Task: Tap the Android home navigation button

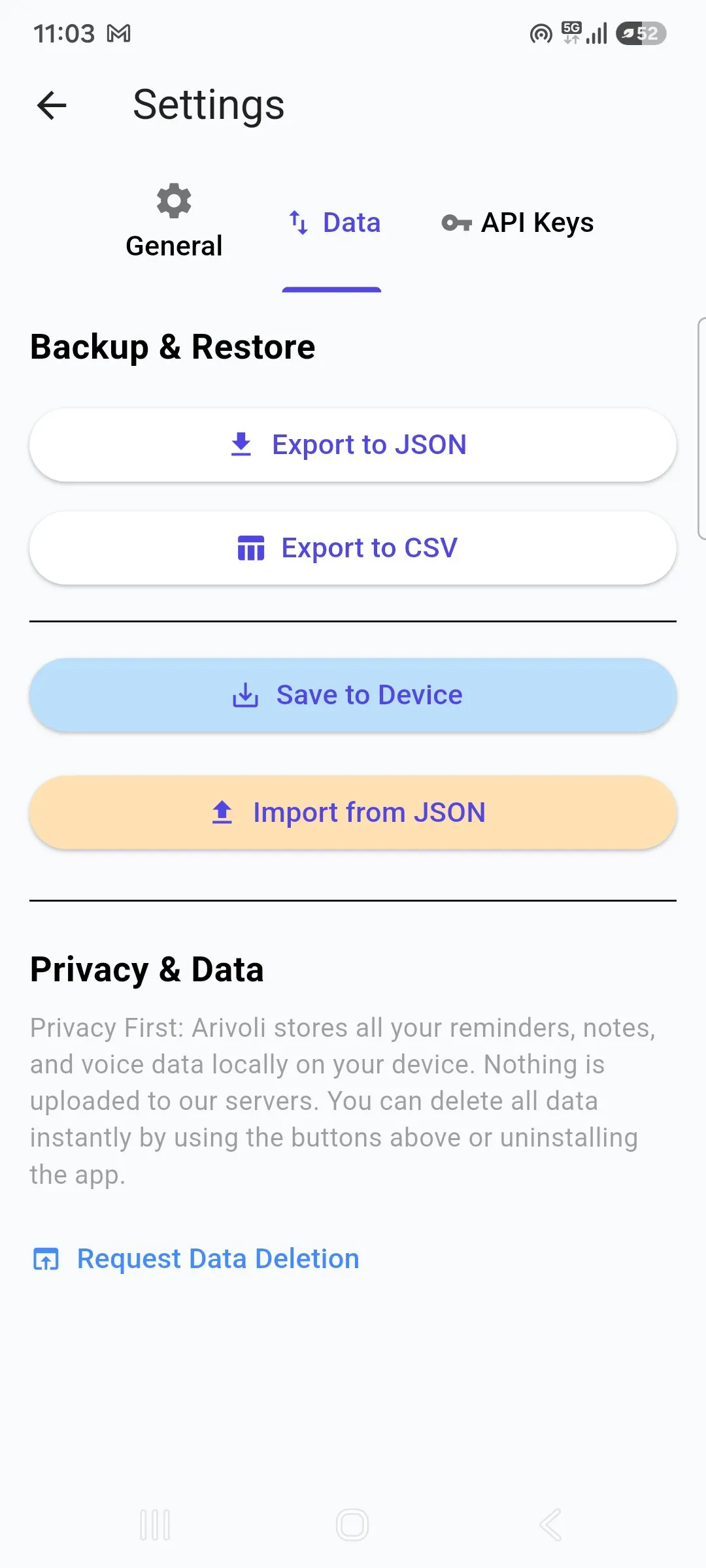Action: click(x=352, y=1525)
